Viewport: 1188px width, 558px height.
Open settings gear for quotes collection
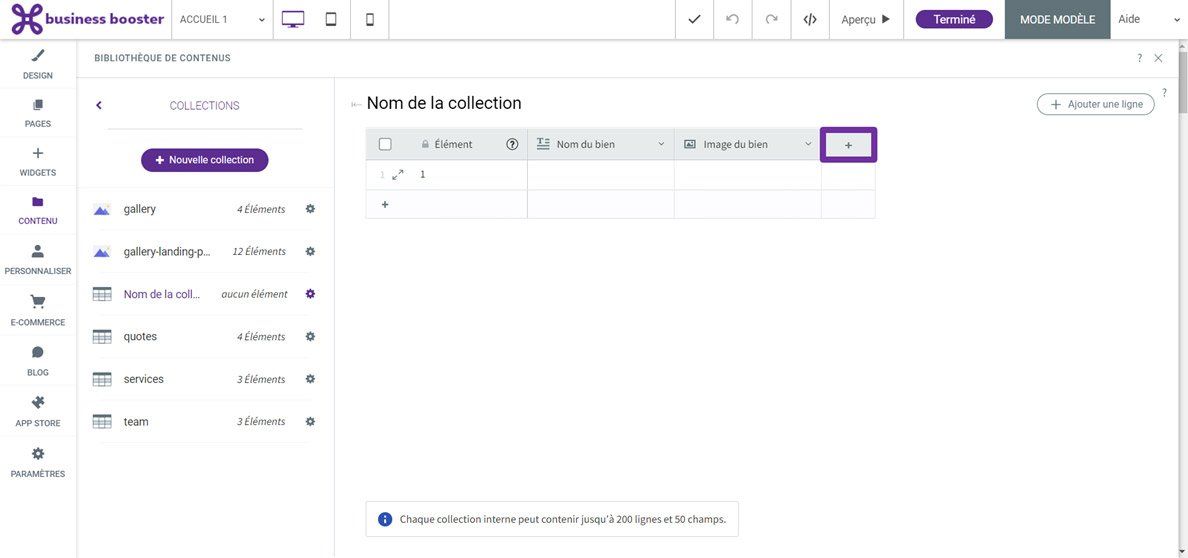[310, 336]
